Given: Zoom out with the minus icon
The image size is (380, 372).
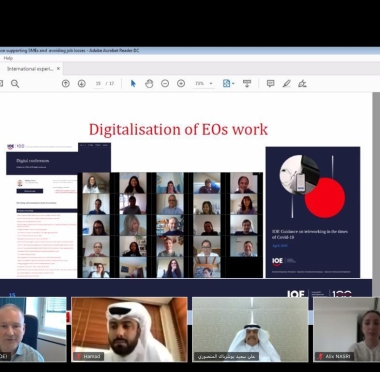Looking at the screenshot, I should pyautogui.click(x=165, y=83).
